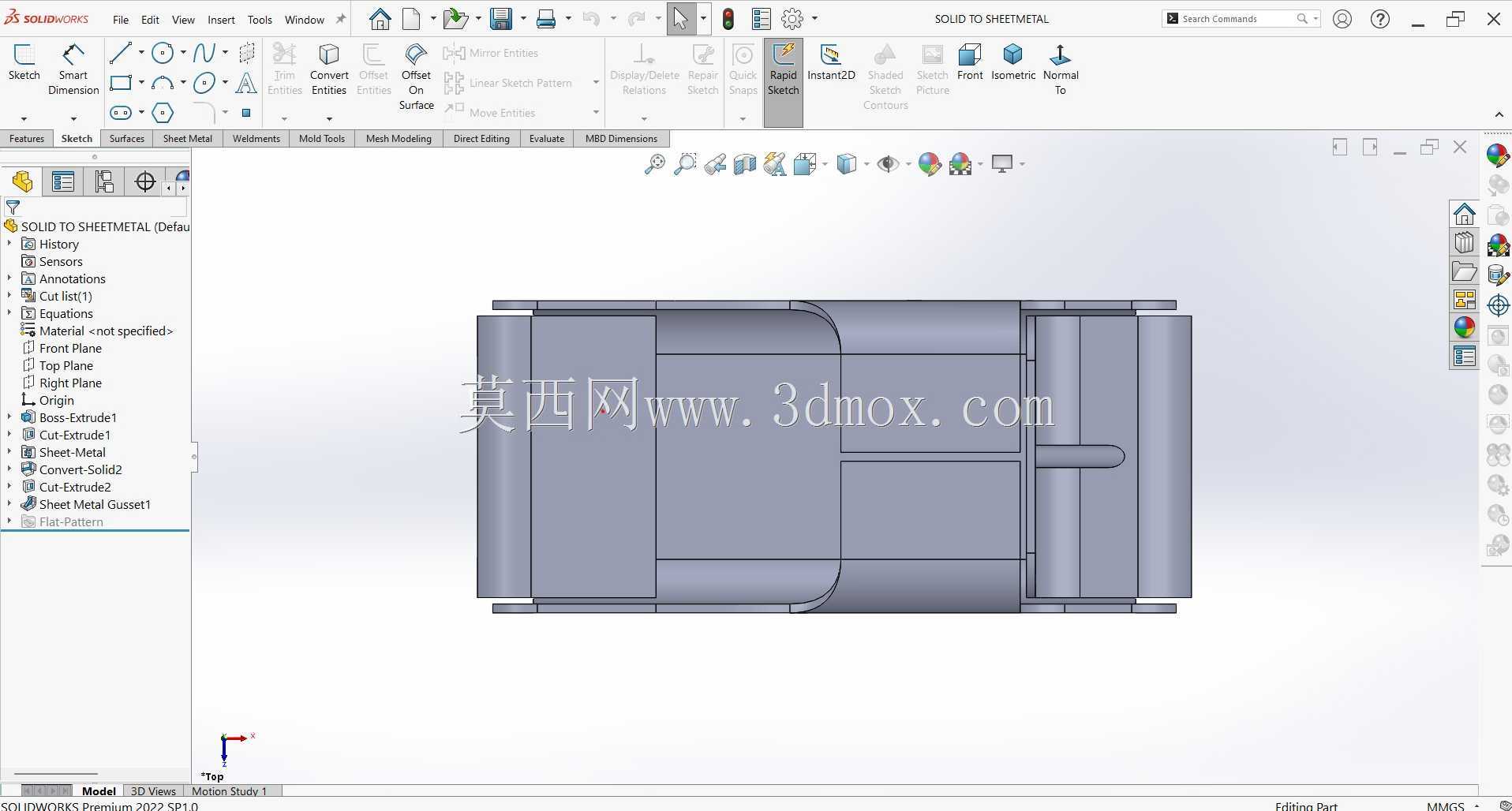Open the 3D Views tab
This screenshot has height=811, width=1512.
click(x=153, y=791)
